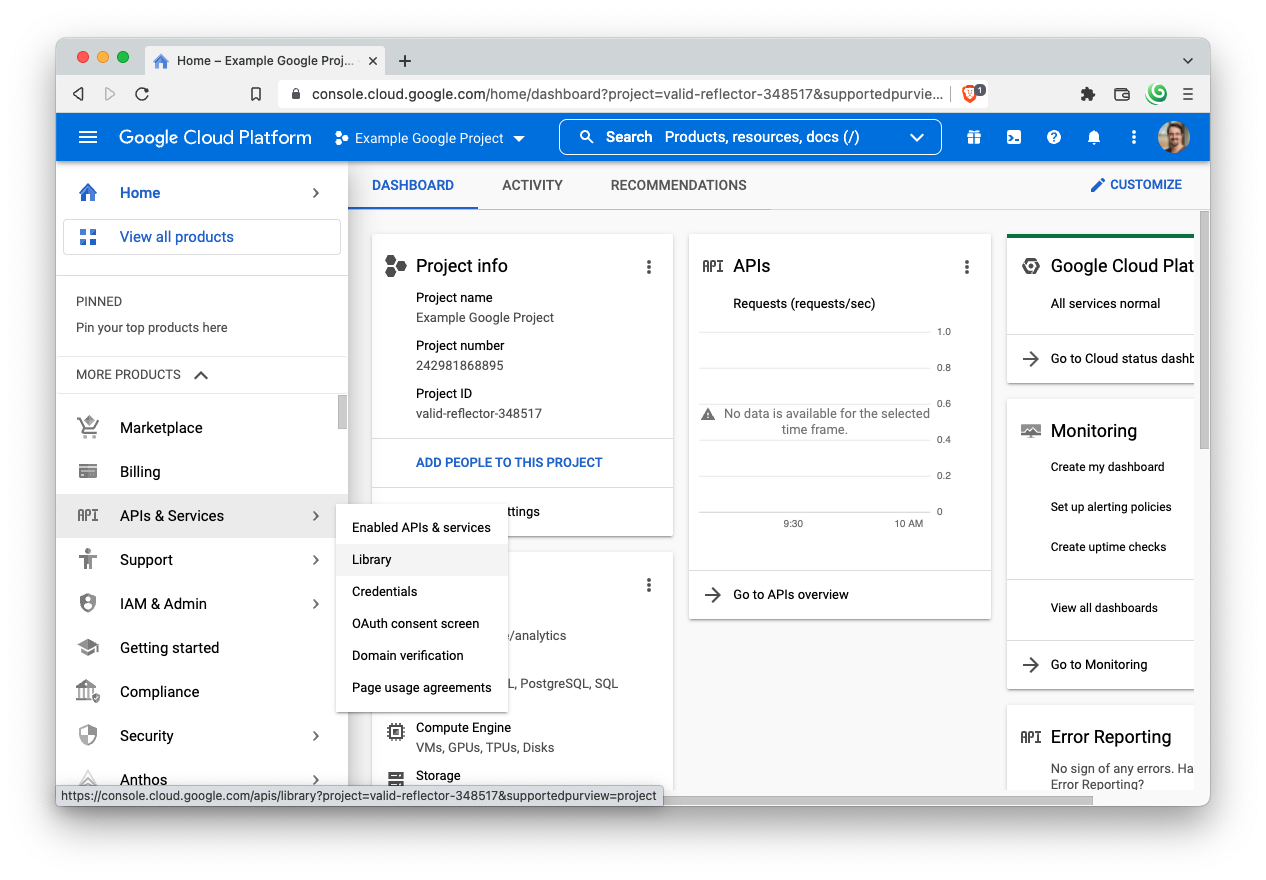Screen dimensions: 1266x880
Task: Click the Customize button
Action: [1136, 185]
